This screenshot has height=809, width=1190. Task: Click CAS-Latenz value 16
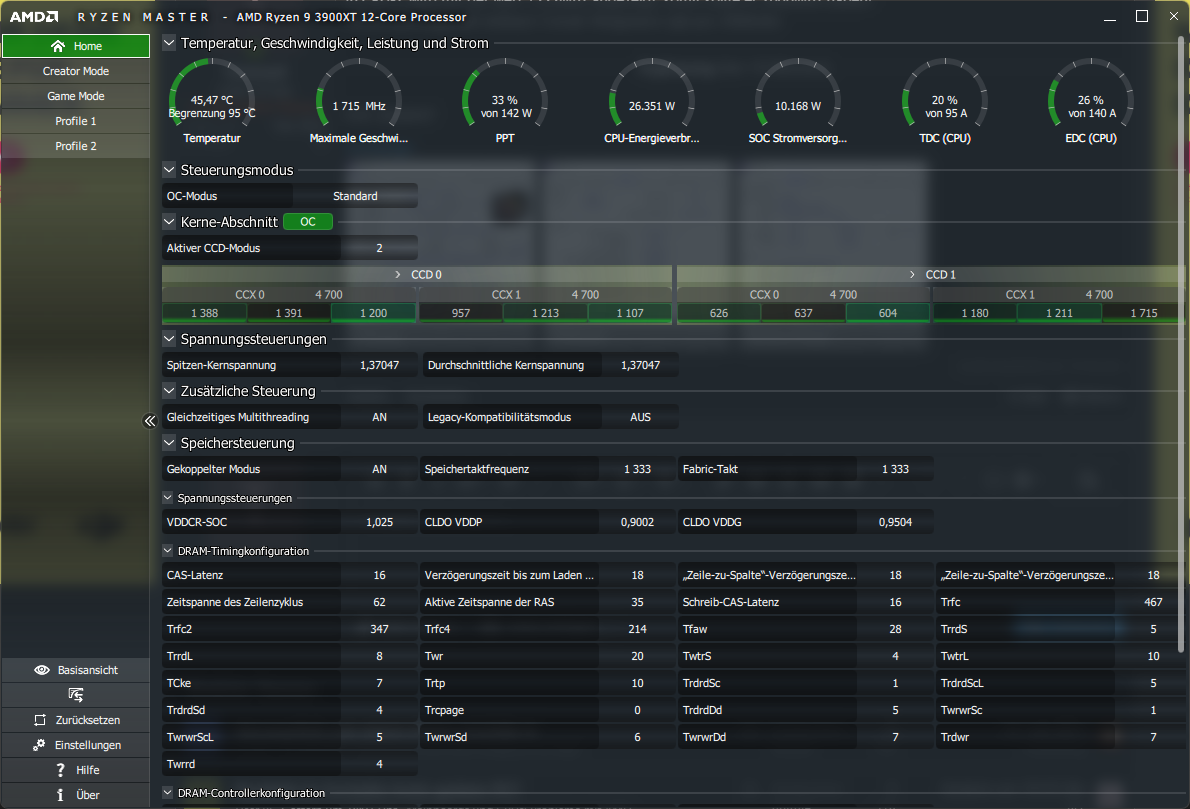379,575
